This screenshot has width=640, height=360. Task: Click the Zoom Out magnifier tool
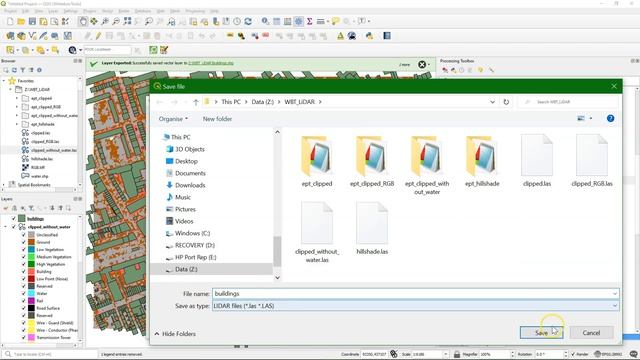116,21
